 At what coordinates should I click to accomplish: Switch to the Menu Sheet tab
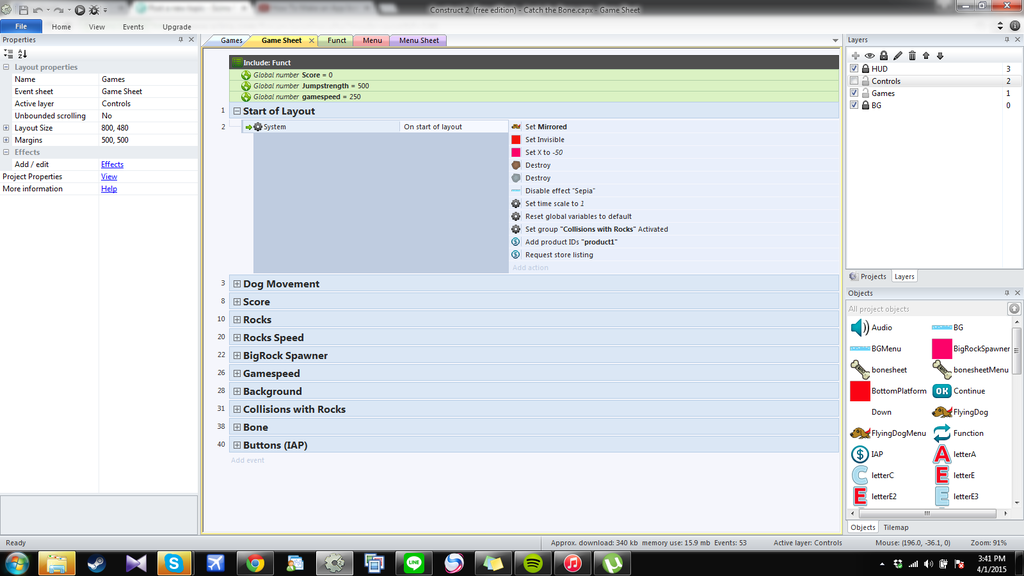click(x=419, y=41)
